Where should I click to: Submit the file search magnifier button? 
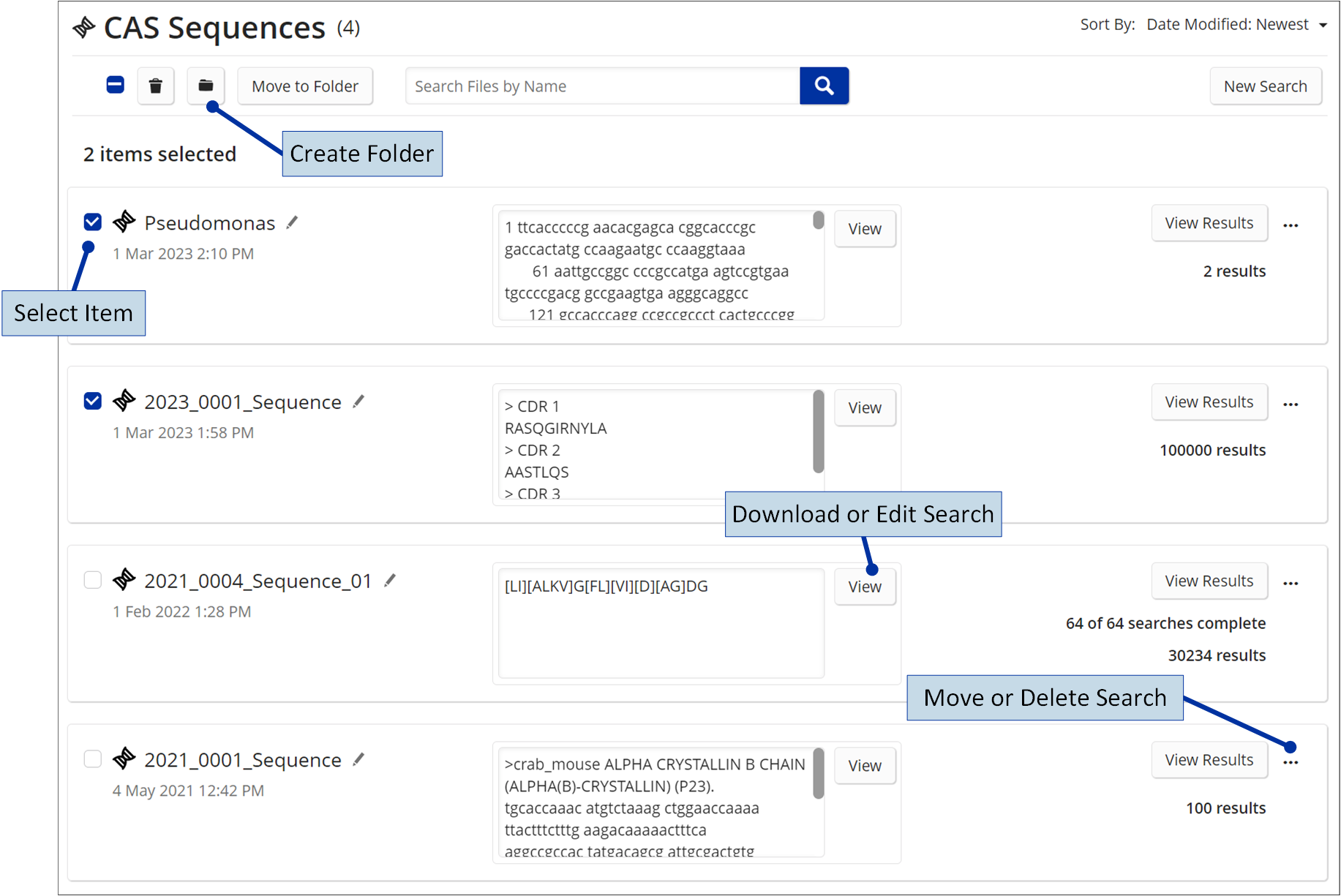click(824, 86)
